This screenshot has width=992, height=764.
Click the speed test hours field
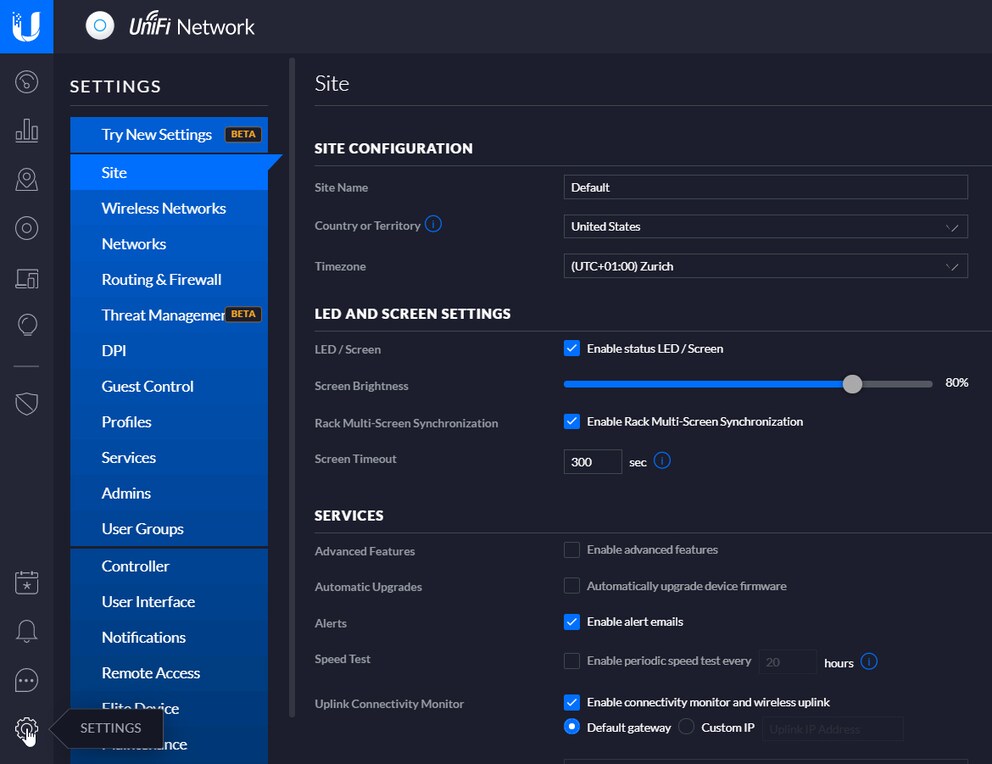(788, 662)
